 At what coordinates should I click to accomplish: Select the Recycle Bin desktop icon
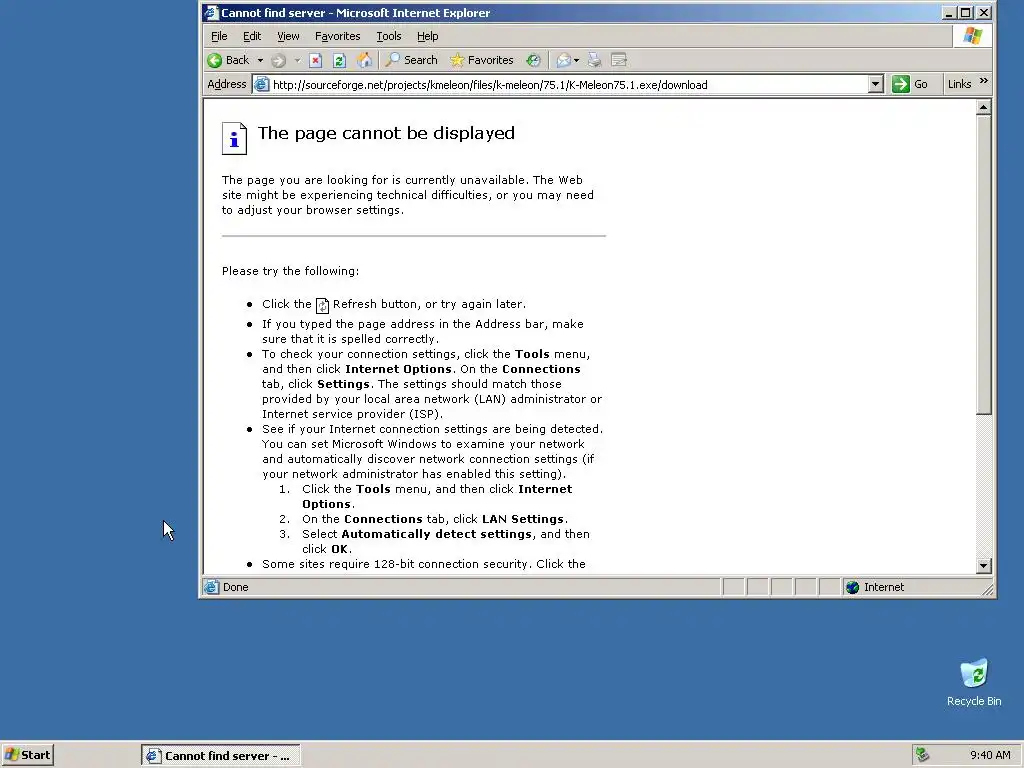tap(974, 682)
